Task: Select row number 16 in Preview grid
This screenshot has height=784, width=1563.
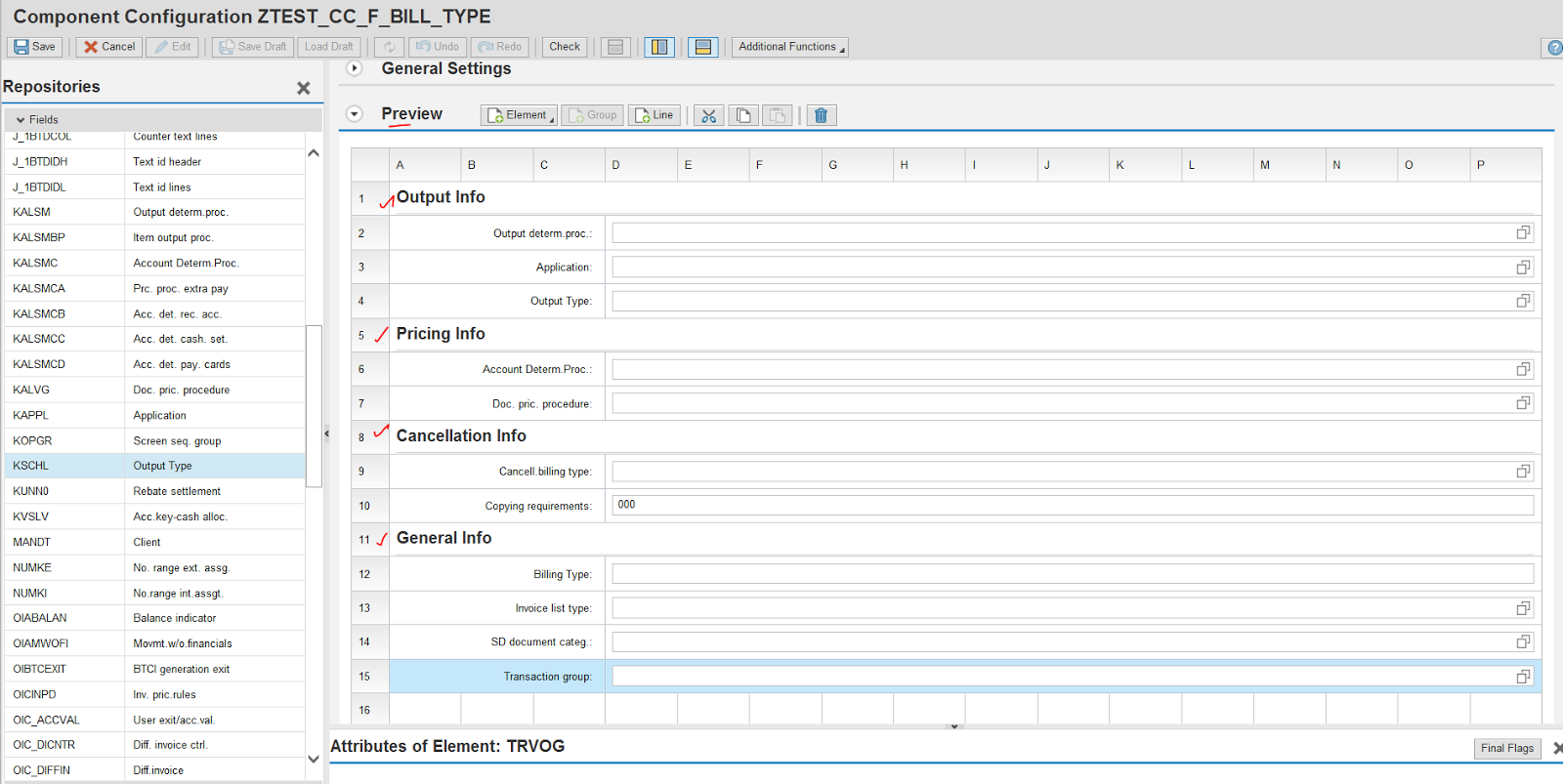Action: pyautogui.click(x=370, y=711)
